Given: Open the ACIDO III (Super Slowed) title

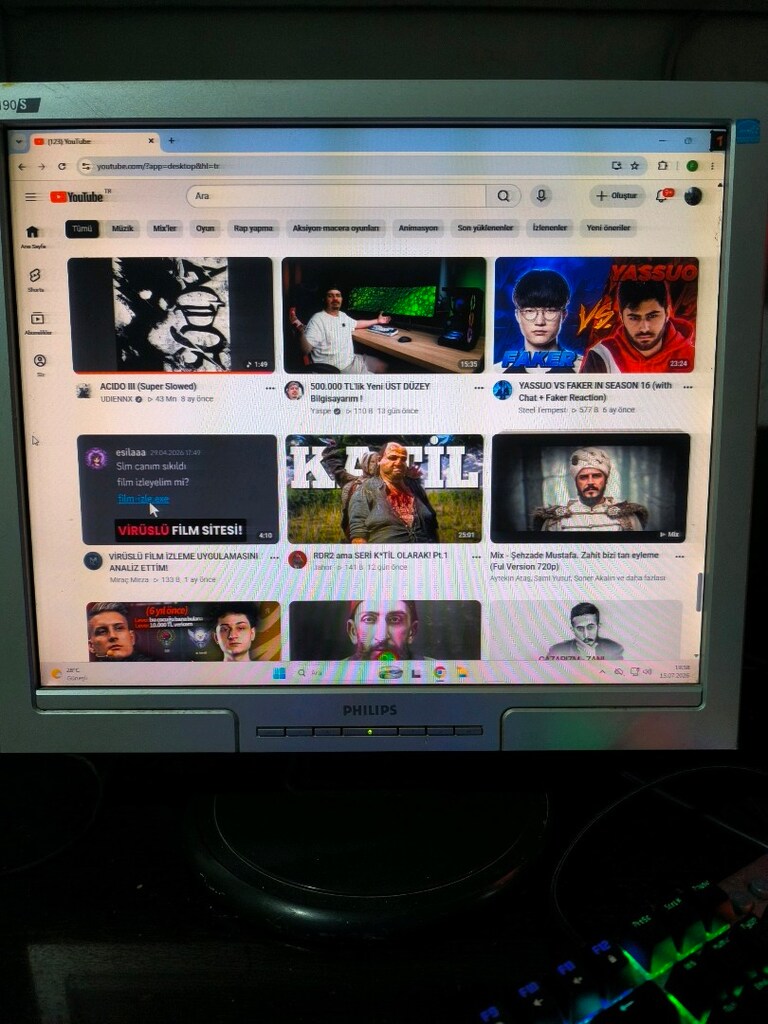Looking at the screenshot, I should point(148,387).
